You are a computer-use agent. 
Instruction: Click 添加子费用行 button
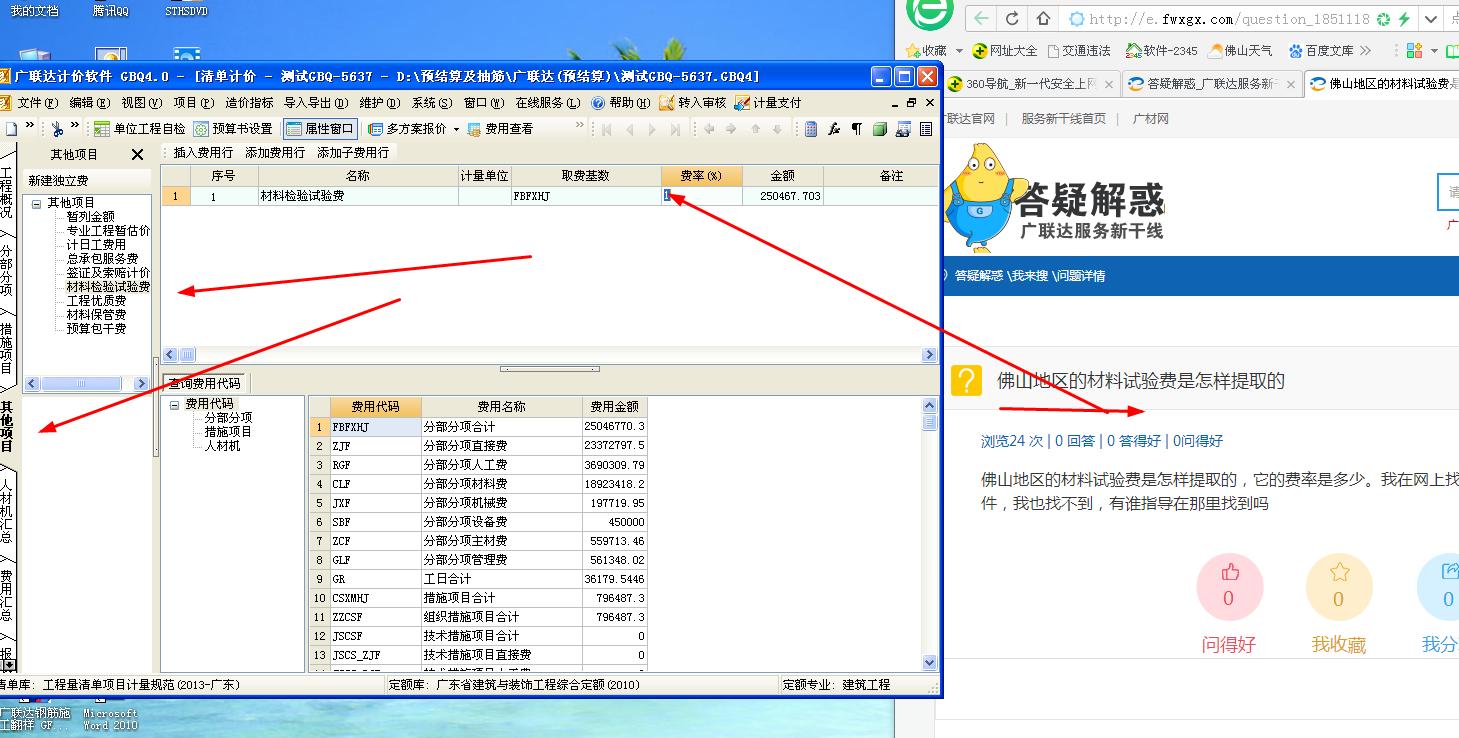point(353,152)
